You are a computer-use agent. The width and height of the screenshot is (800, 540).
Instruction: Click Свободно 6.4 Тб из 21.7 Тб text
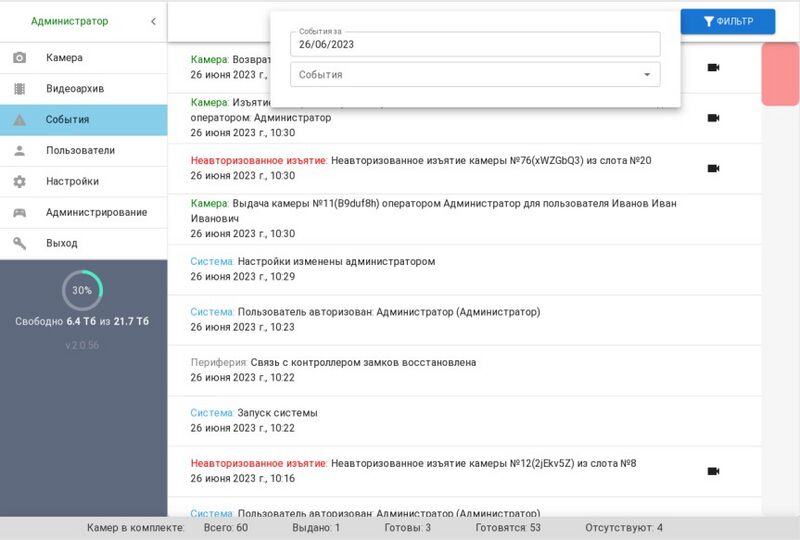coord(82,322)
